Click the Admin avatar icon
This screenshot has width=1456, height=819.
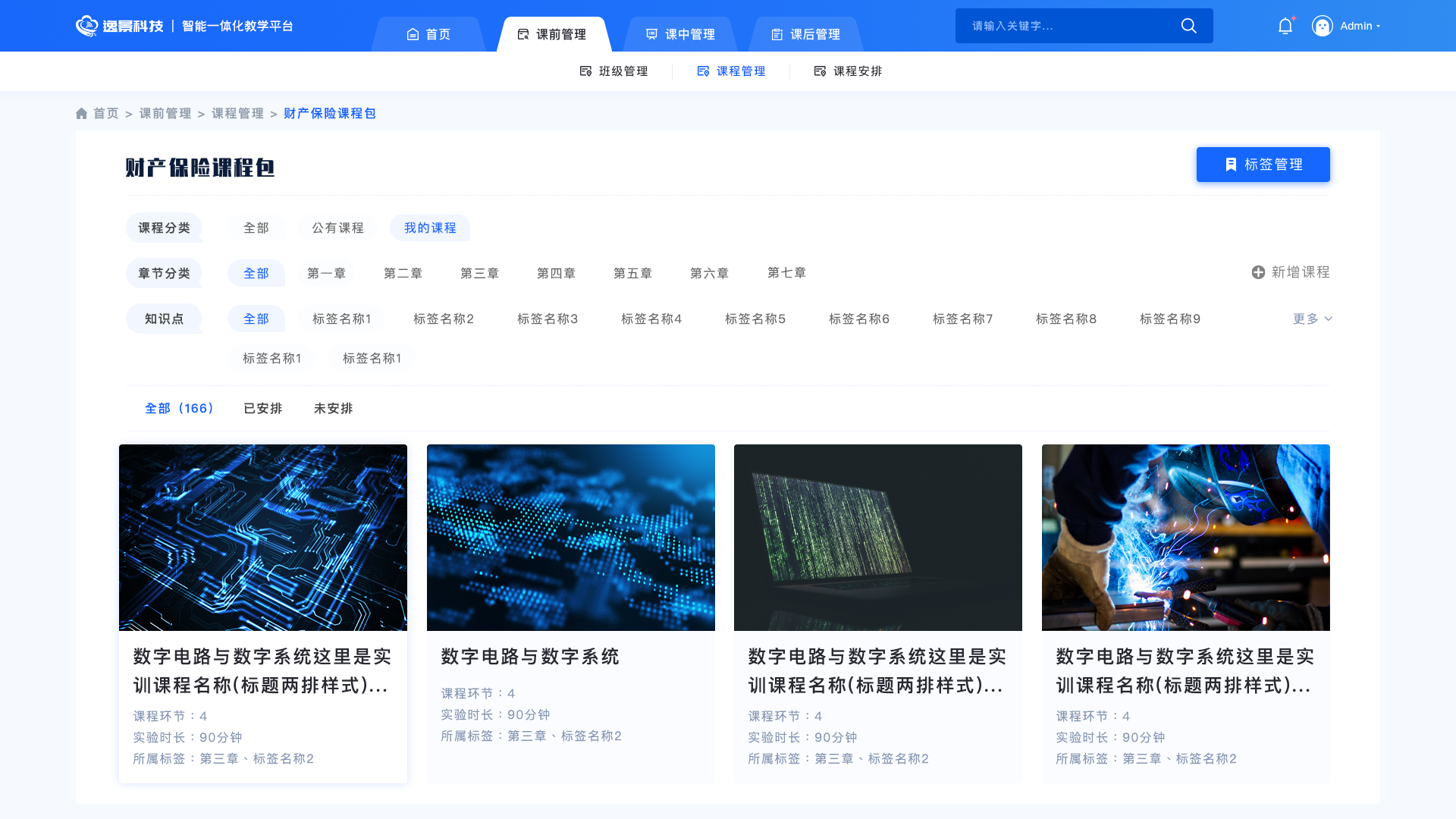1323,25
